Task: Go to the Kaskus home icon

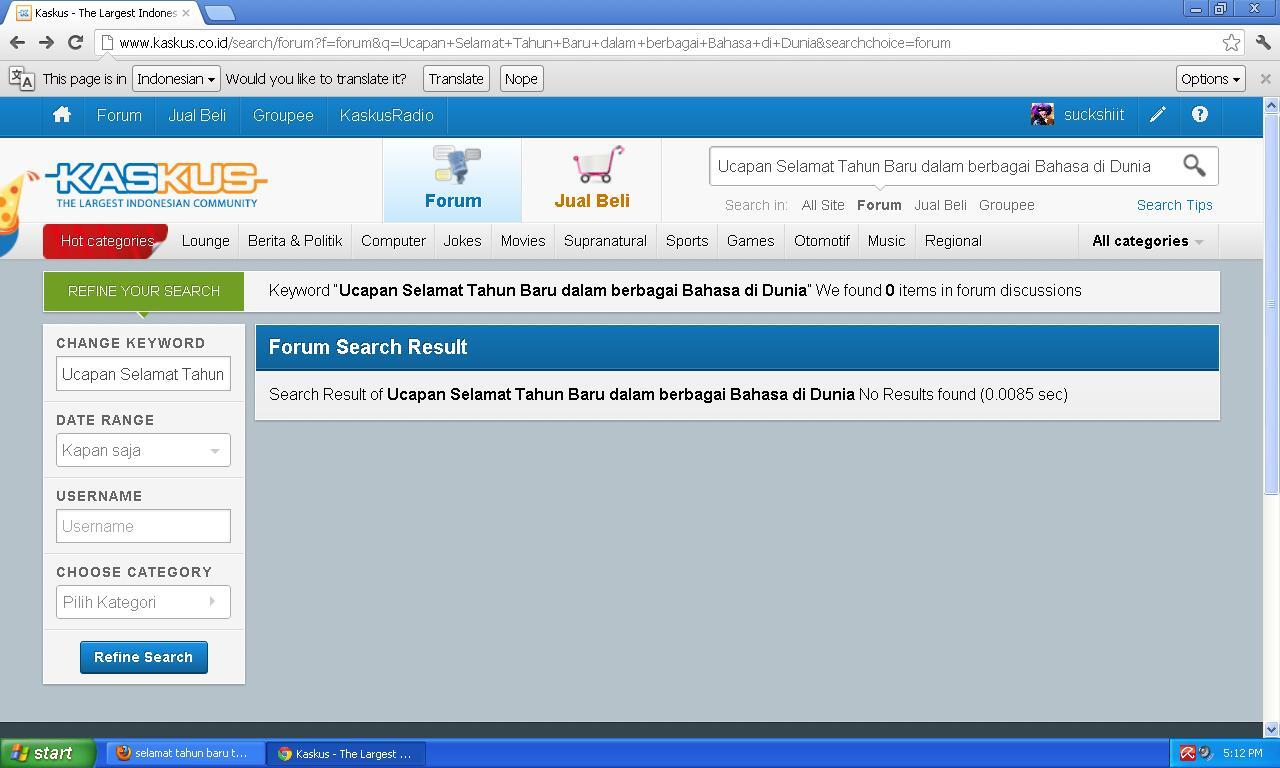Action: [x=62, y=115]
